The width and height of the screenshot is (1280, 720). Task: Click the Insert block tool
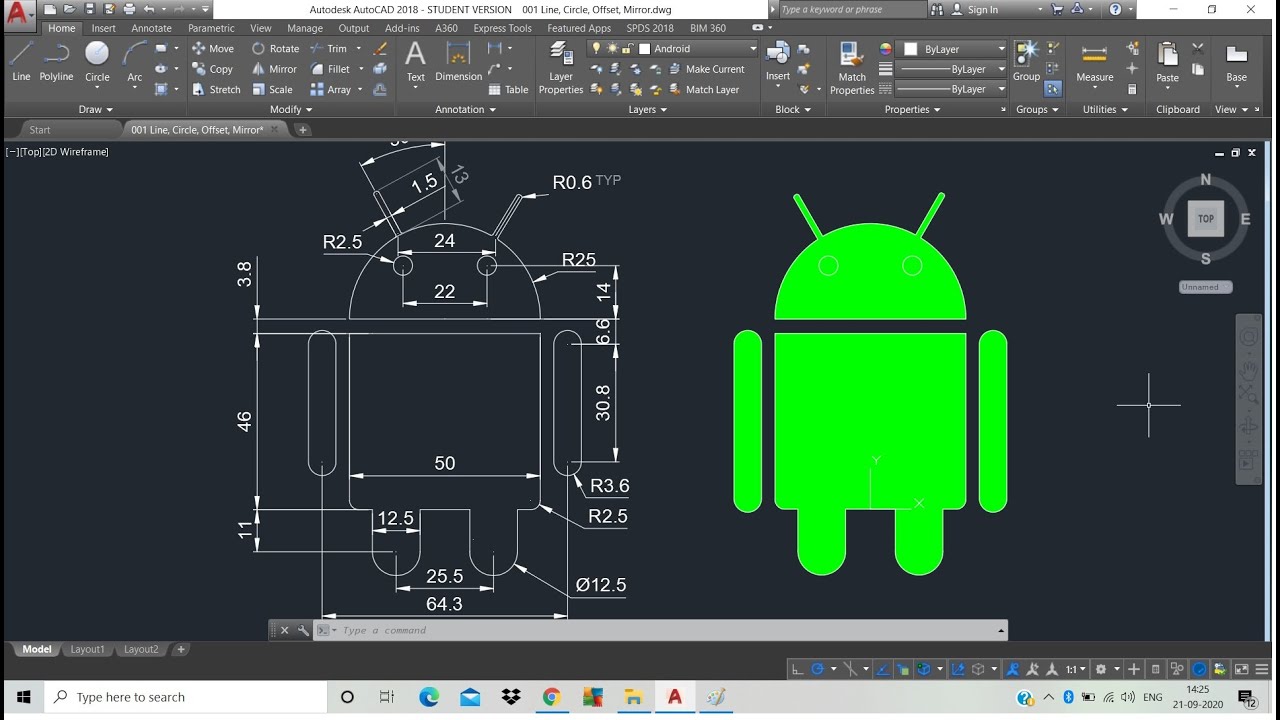(x=778, y=62)
